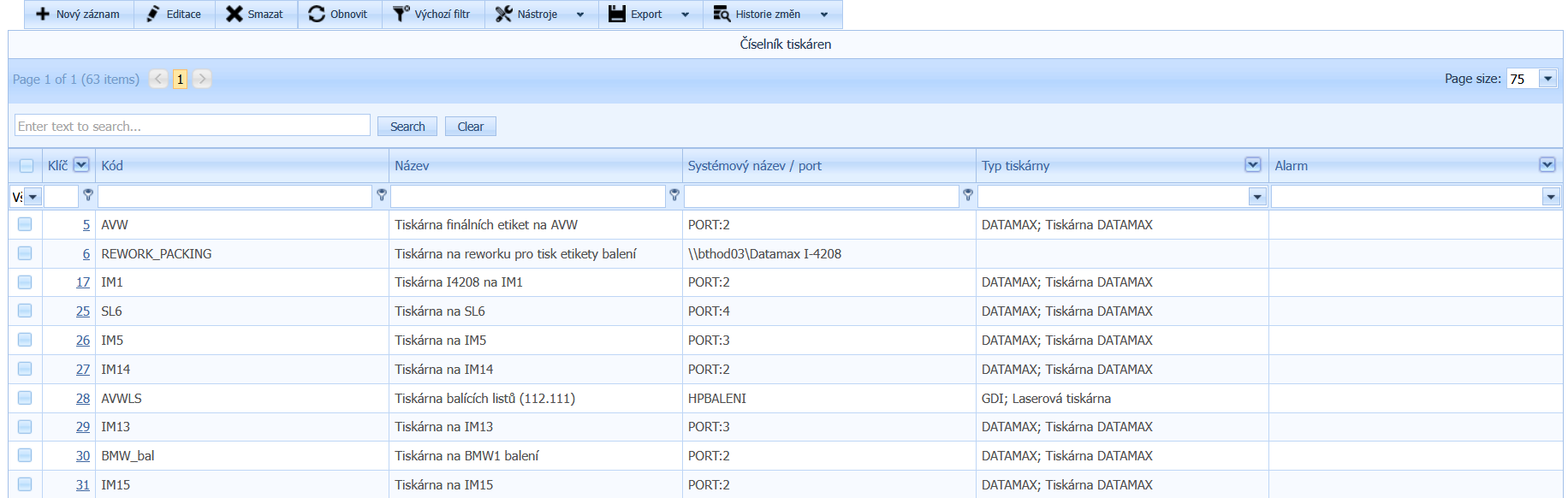Open the Page size dropdown
Screen dimensions: 1568x498
click(x=1547, y=79)
